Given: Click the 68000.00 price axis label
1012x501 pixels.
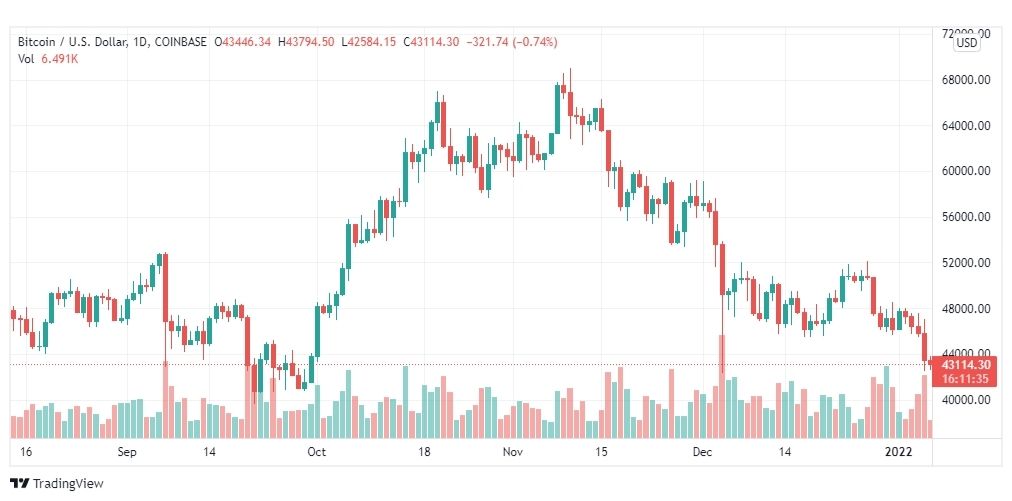Looking at the screenshot, I should click(967, 80).
